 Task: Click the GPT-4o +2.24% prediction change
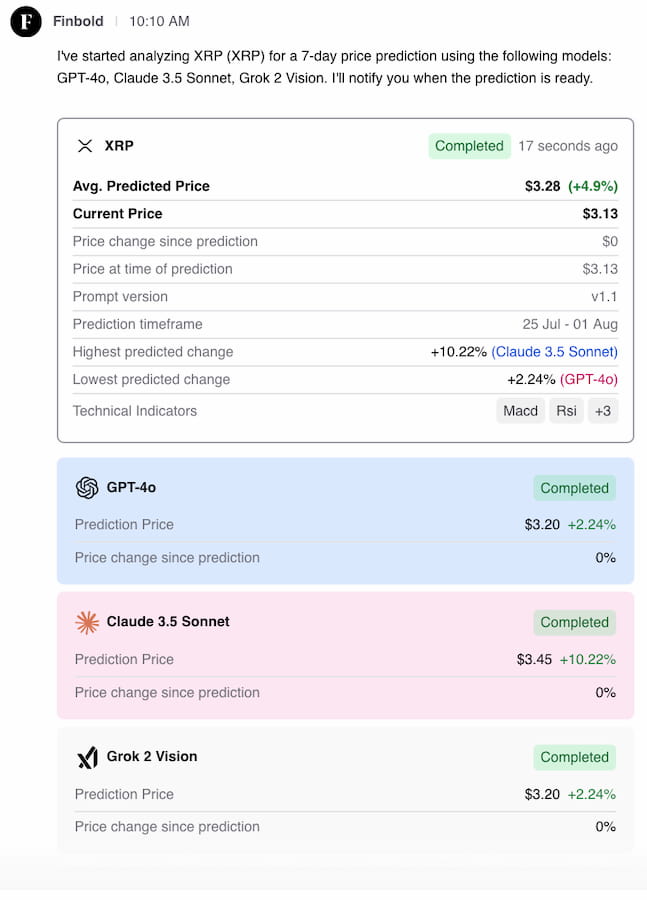pyautogui.click(x=591, y=525)
